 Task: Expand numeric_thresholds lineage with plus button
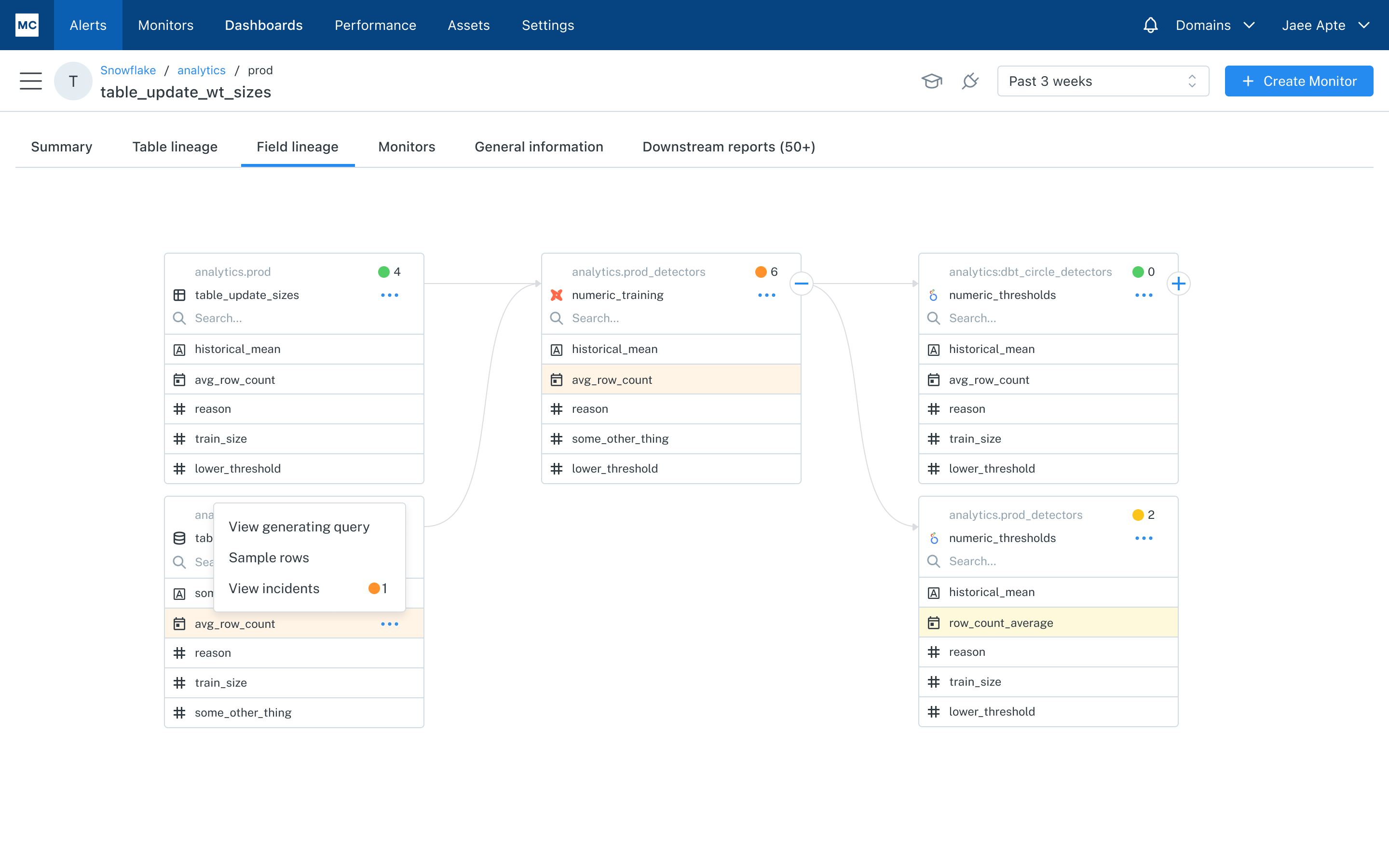pos(1178,284)
